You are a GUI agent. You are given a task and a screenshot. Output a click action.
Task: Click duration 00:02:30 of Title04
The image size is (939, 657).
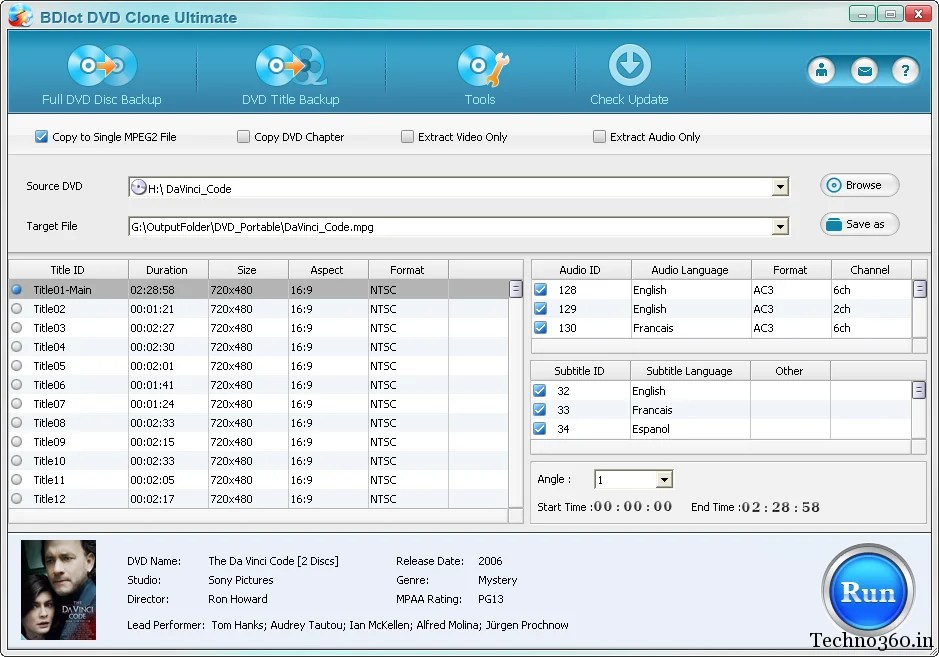[x=152, y=347]
